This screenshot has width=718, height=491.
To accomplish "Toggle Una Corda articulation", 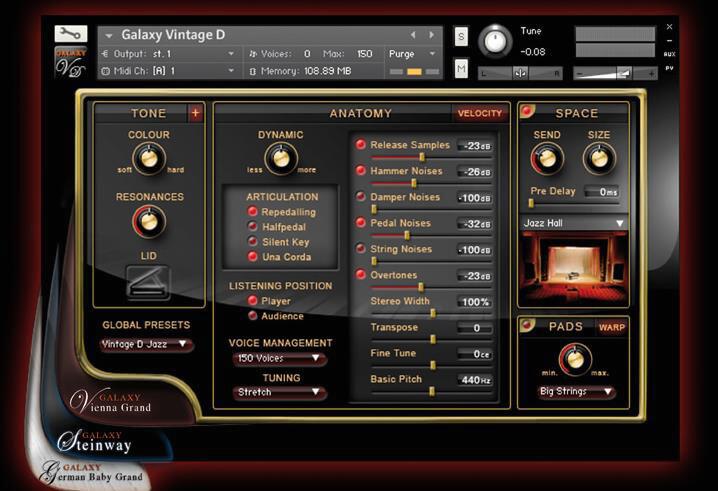I will click(x=252, y=256).
